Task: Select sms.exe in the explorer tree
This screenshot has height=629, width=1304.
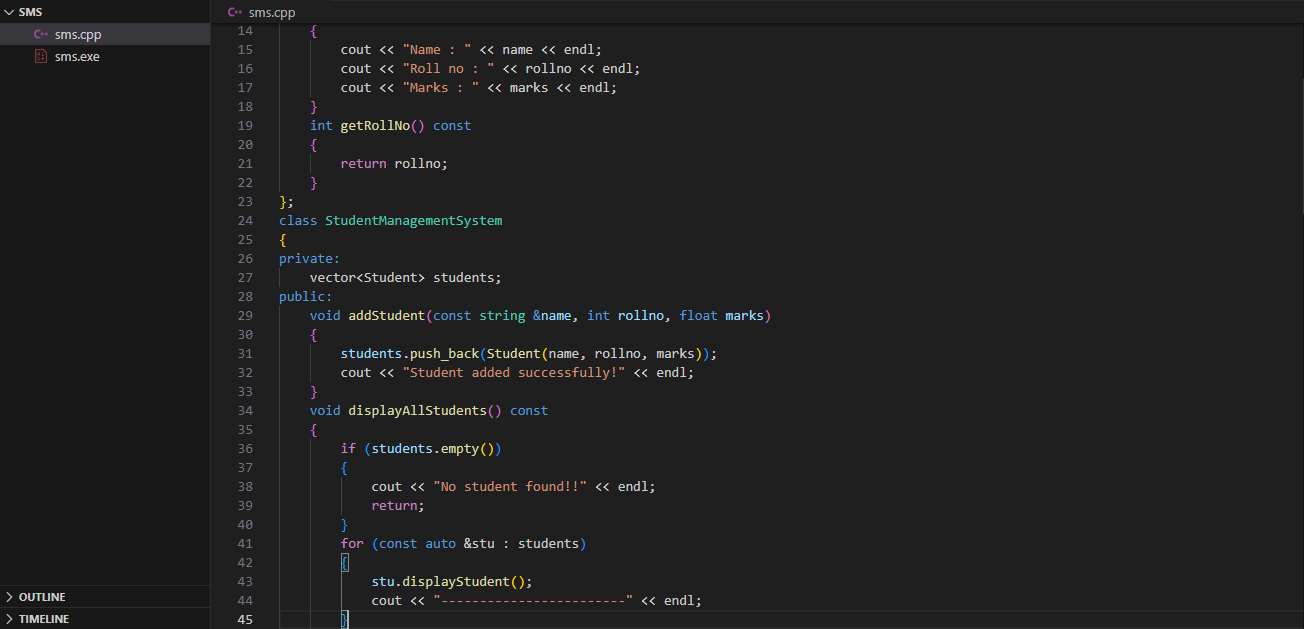Action: tap(105, 57)
